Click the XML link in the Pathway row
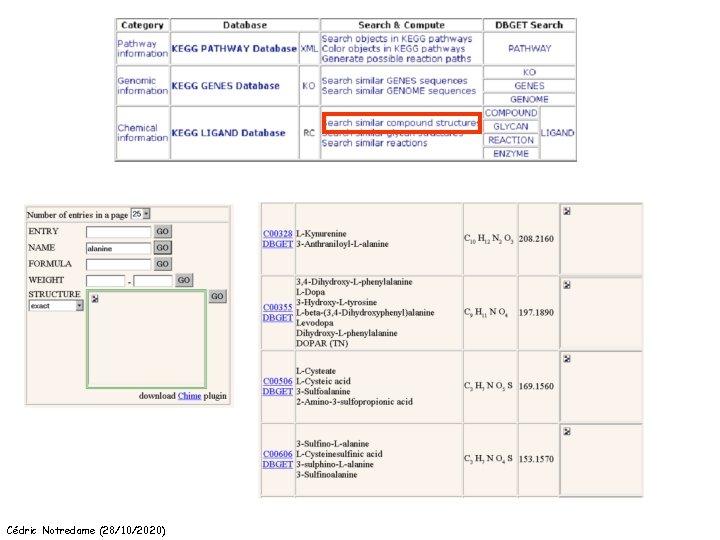The width and height of the screenshot is (720, 540). pyautogui.click(x=309, y=49)
